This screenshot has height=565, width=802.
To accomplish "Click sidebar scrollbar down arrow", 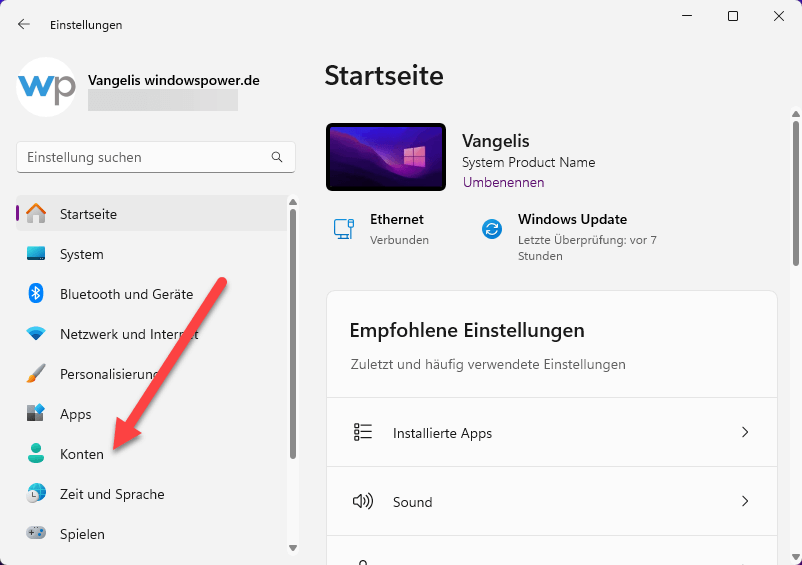I will click(293, 548).
